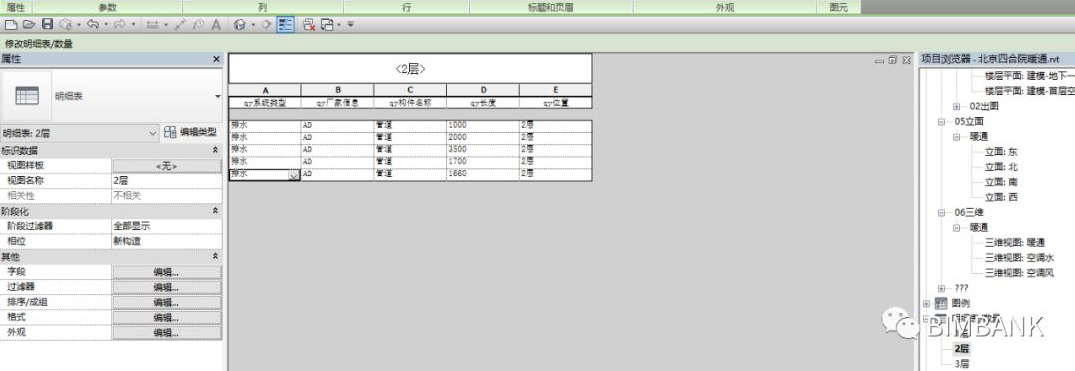Switch to the 属性 ribbon panel label

pos(16,7)
